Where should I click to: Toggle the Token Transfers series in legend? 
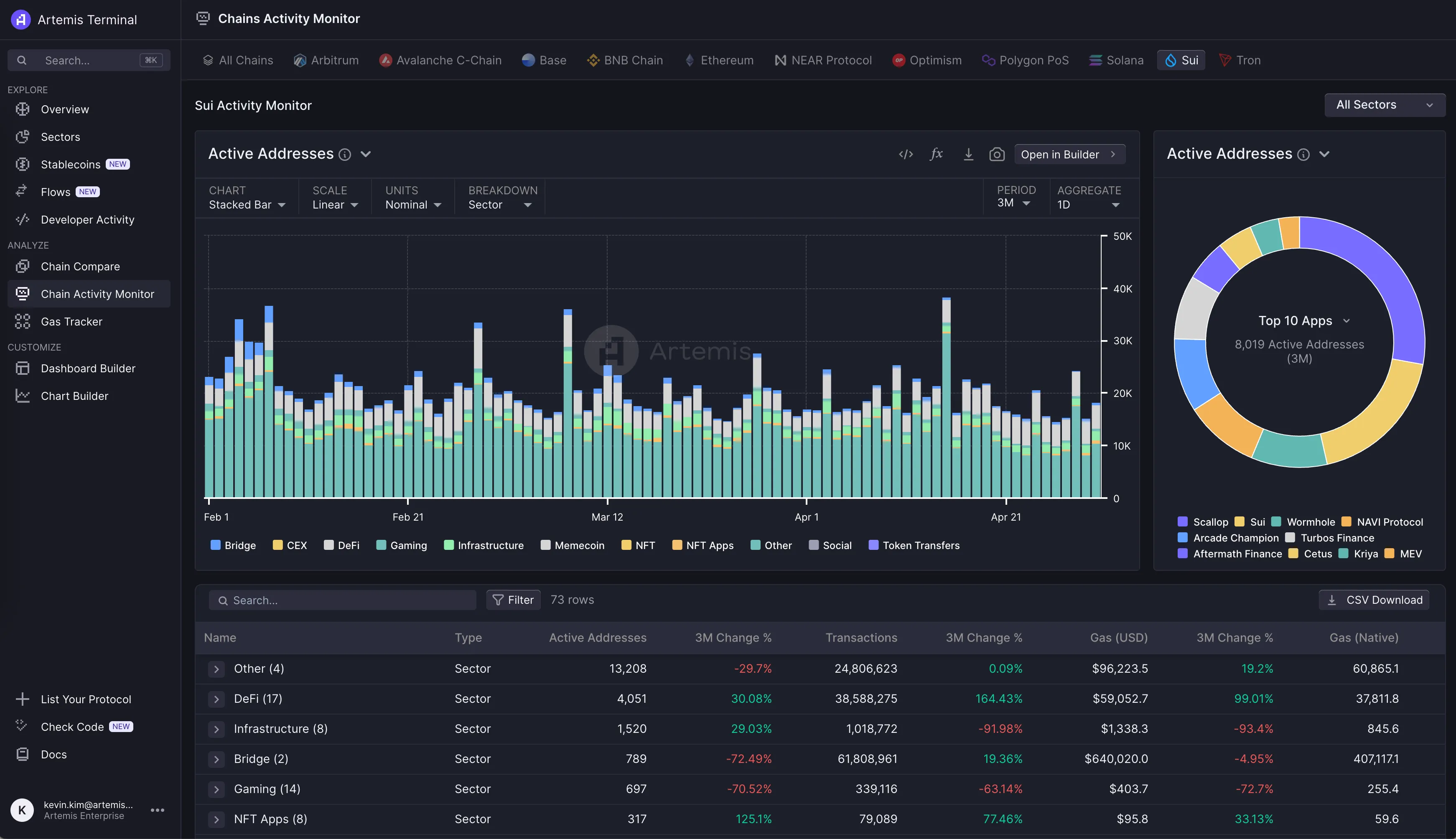pos(914,545)
